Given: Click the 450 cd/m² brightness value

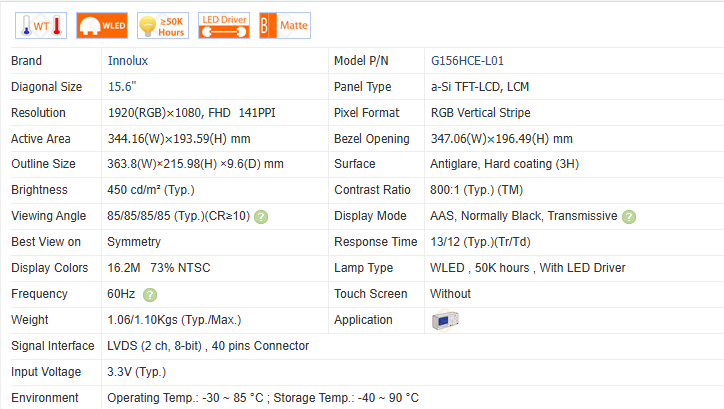Looking at the screenshot, I should coord(148,190).
